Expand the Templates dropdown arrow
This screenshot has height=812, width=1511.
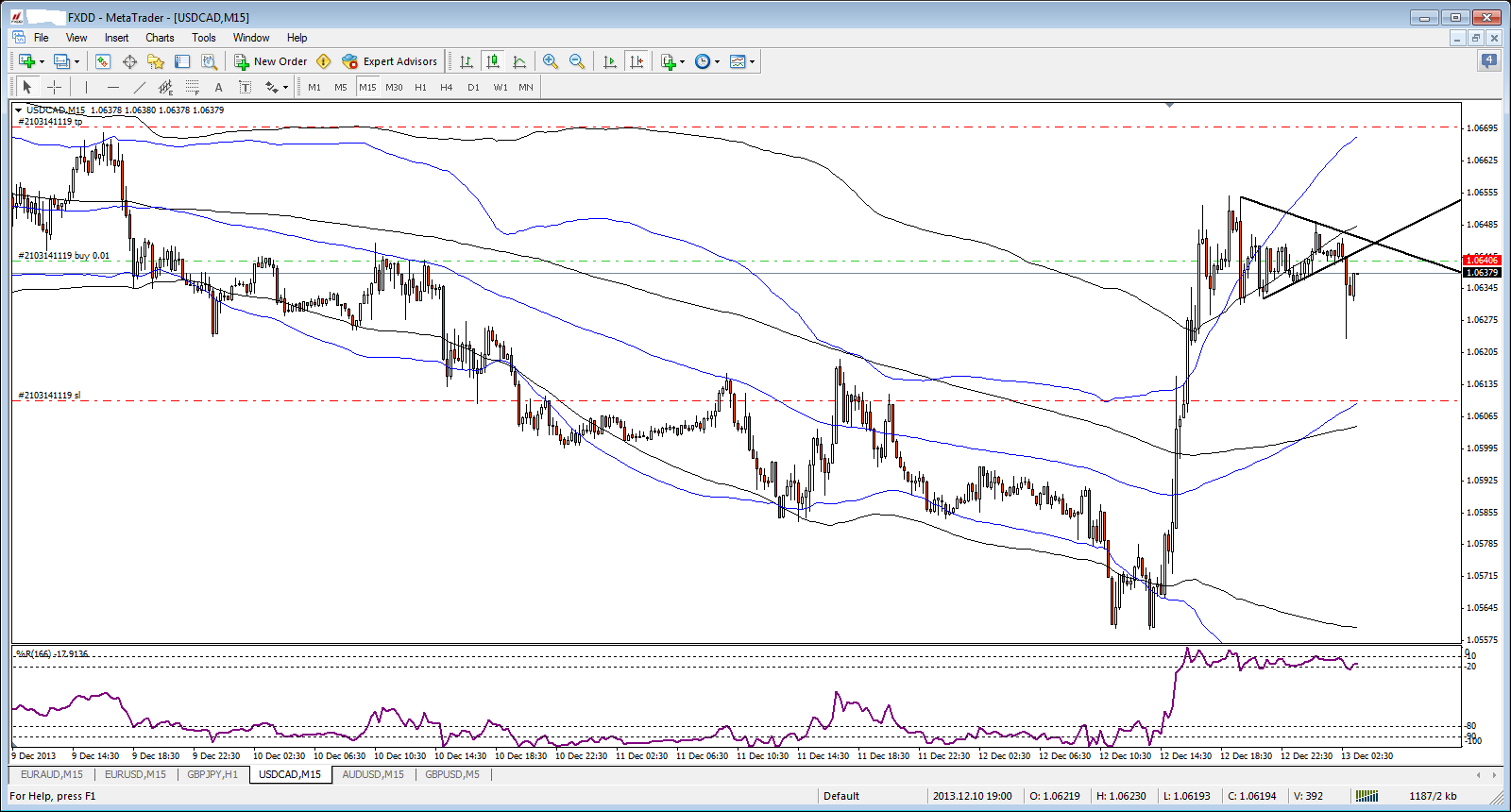pyautogui.click(x=752, y=61)
